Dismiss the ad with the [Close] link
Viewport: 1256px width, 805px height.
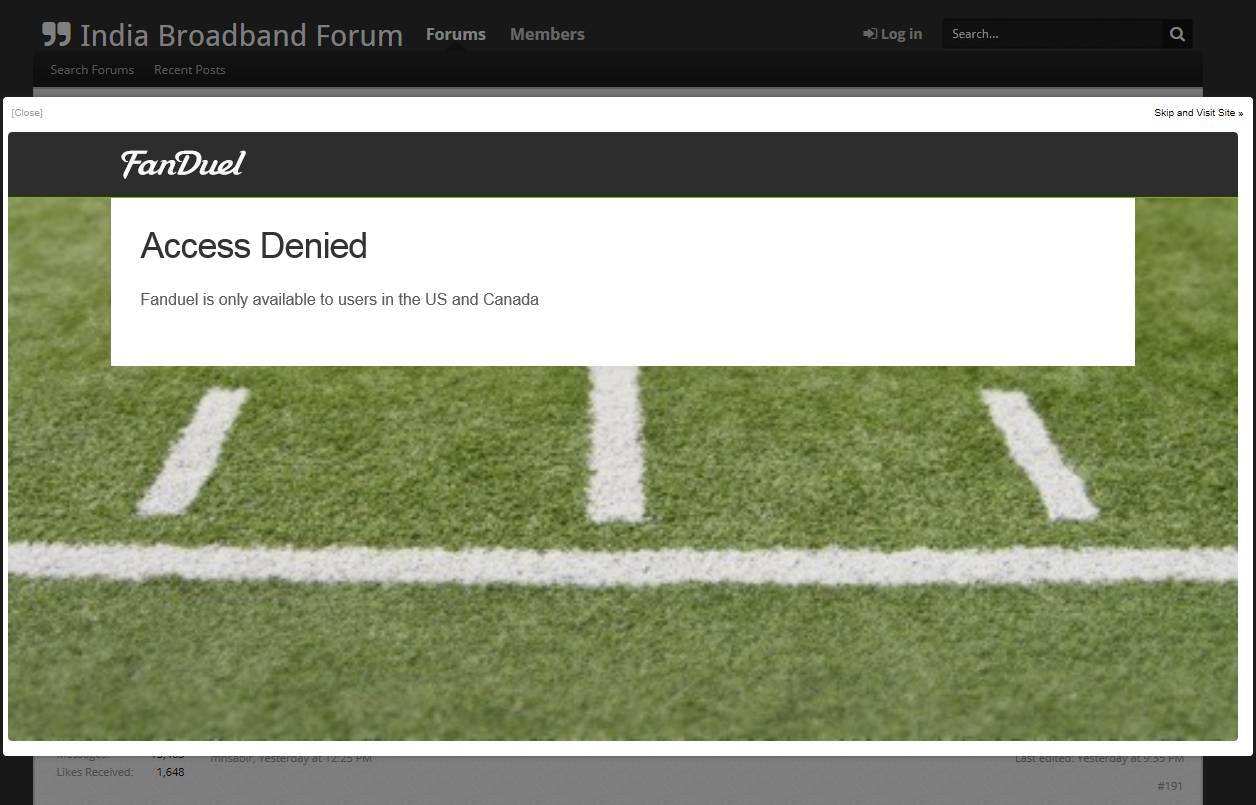27,113
